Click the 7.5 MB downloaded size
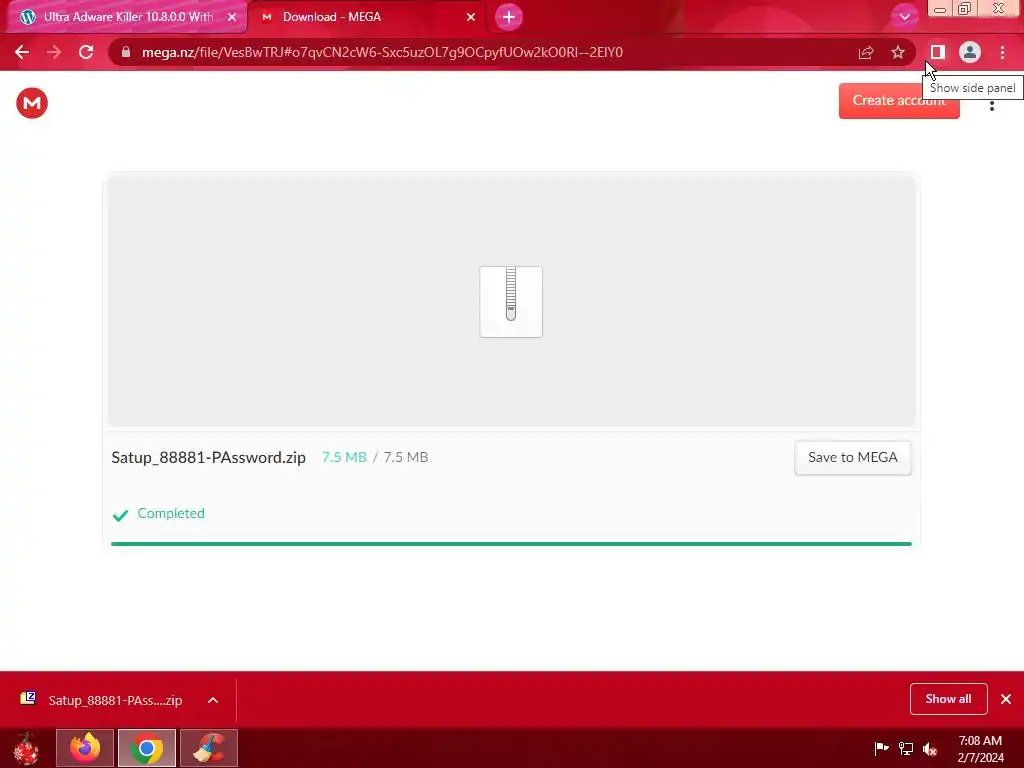This screenshot has height=768, width=1024. click(x=344, y=457)
